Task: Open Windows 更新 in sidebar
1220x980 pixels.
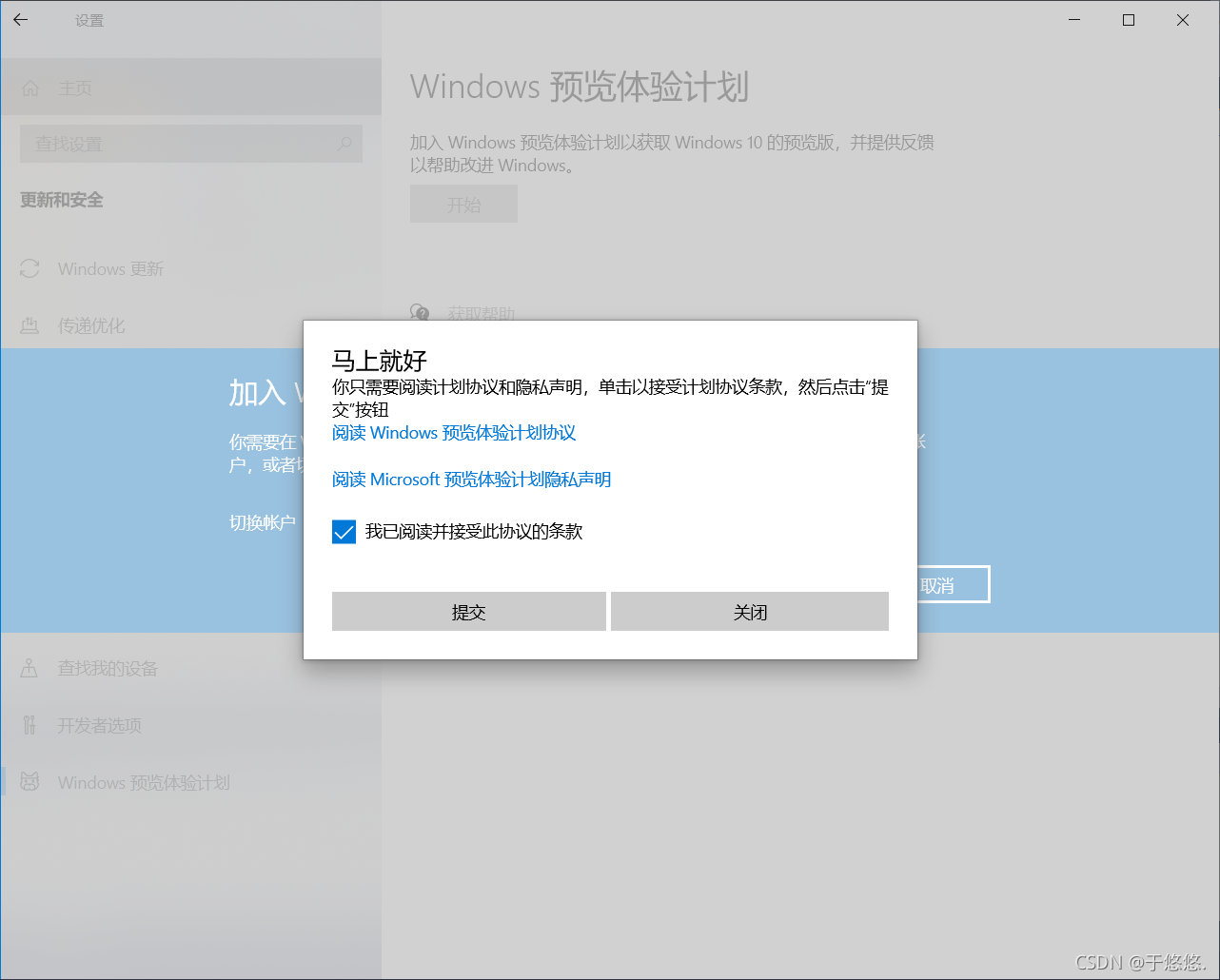Action: pos(190,269)
